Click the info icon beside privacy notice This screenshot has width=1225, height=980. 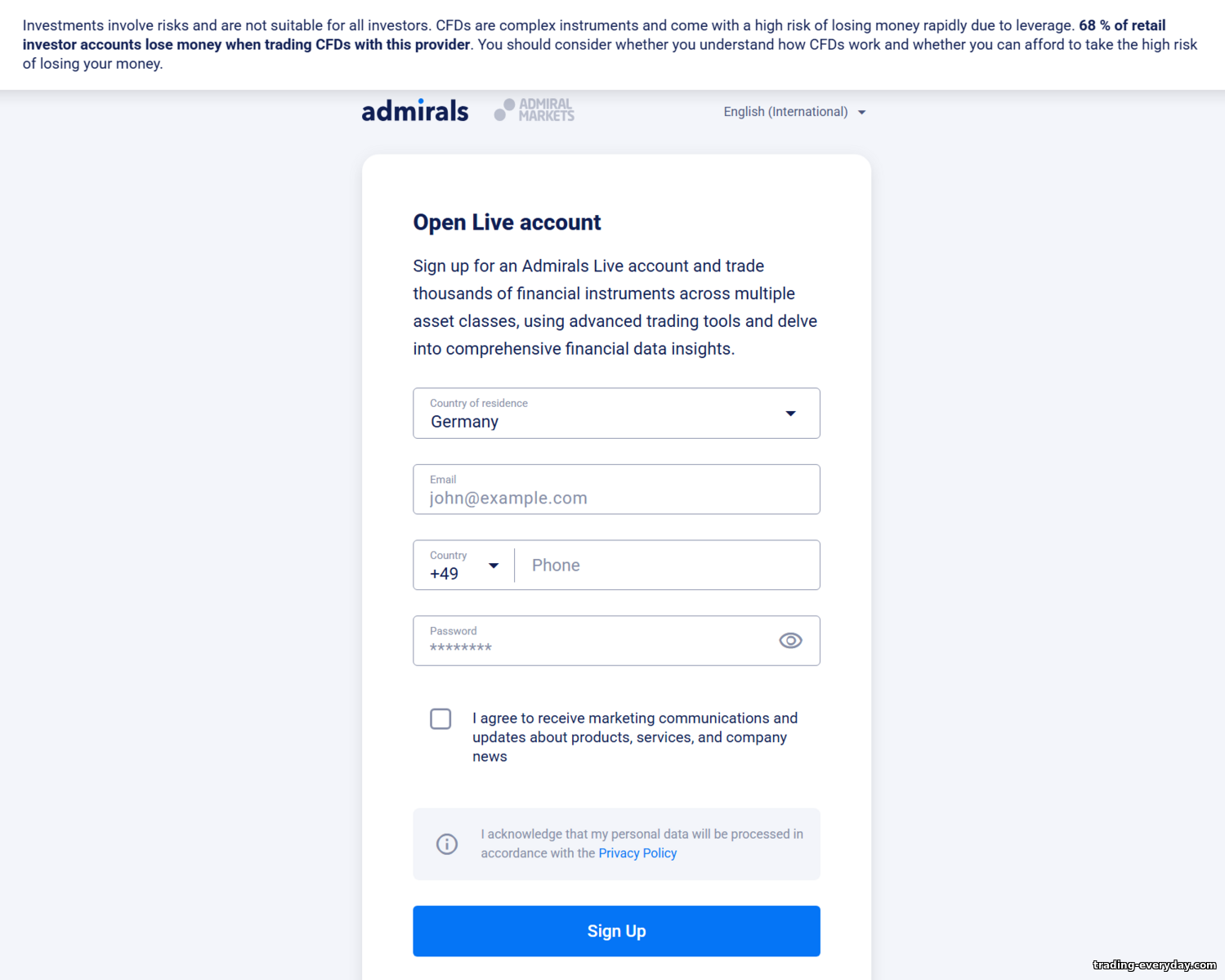[x=447, y=844]
